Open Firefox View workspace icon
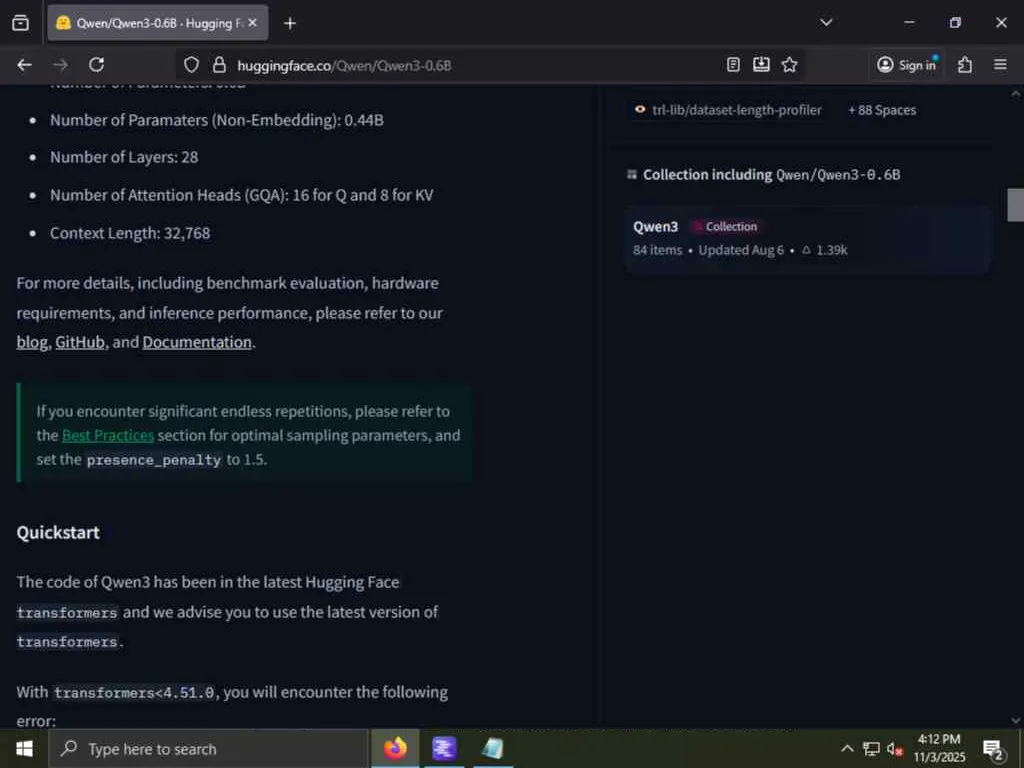This screenshot has height=768, width=1024. click(x=20, y=23)
